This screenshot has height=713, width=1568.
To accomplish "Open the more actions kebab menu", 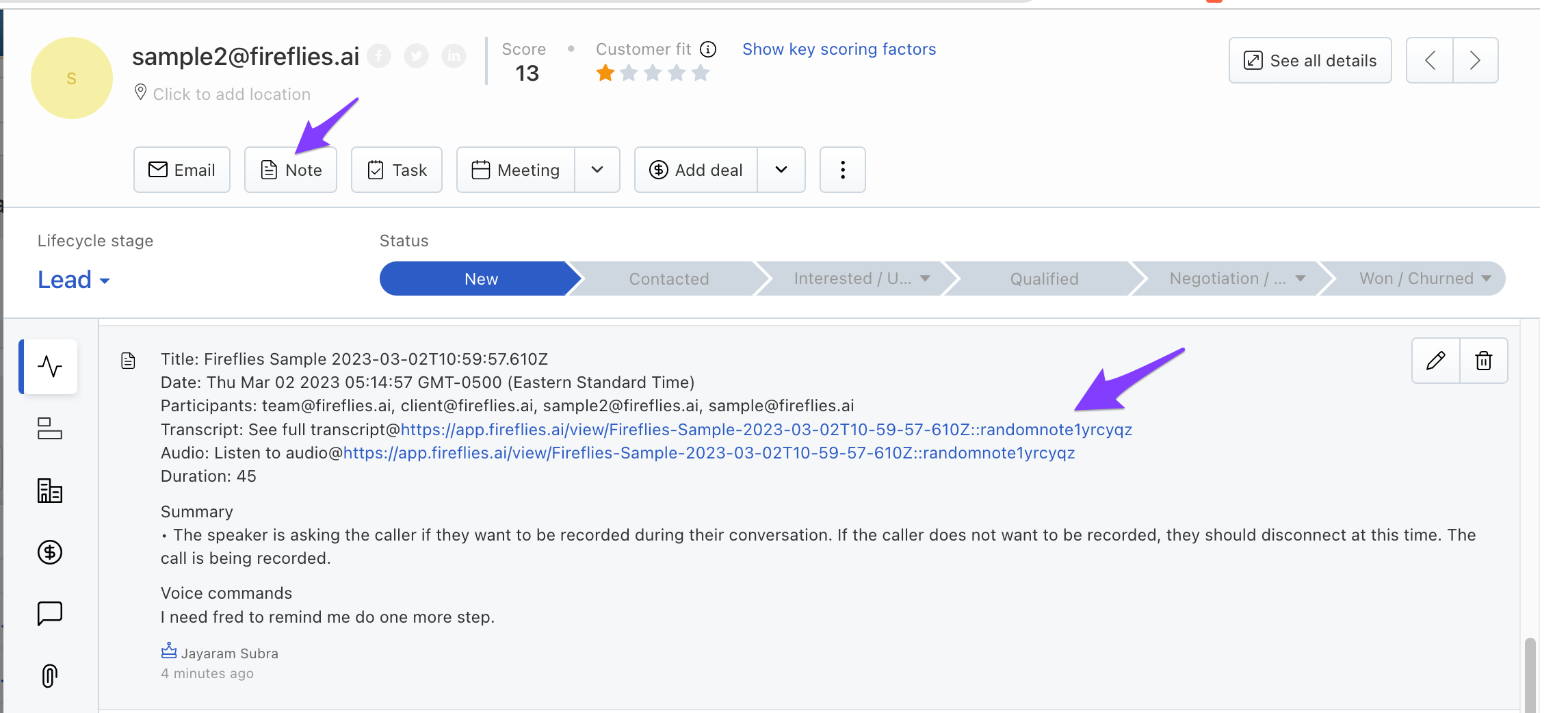I will tap(843, 170).
